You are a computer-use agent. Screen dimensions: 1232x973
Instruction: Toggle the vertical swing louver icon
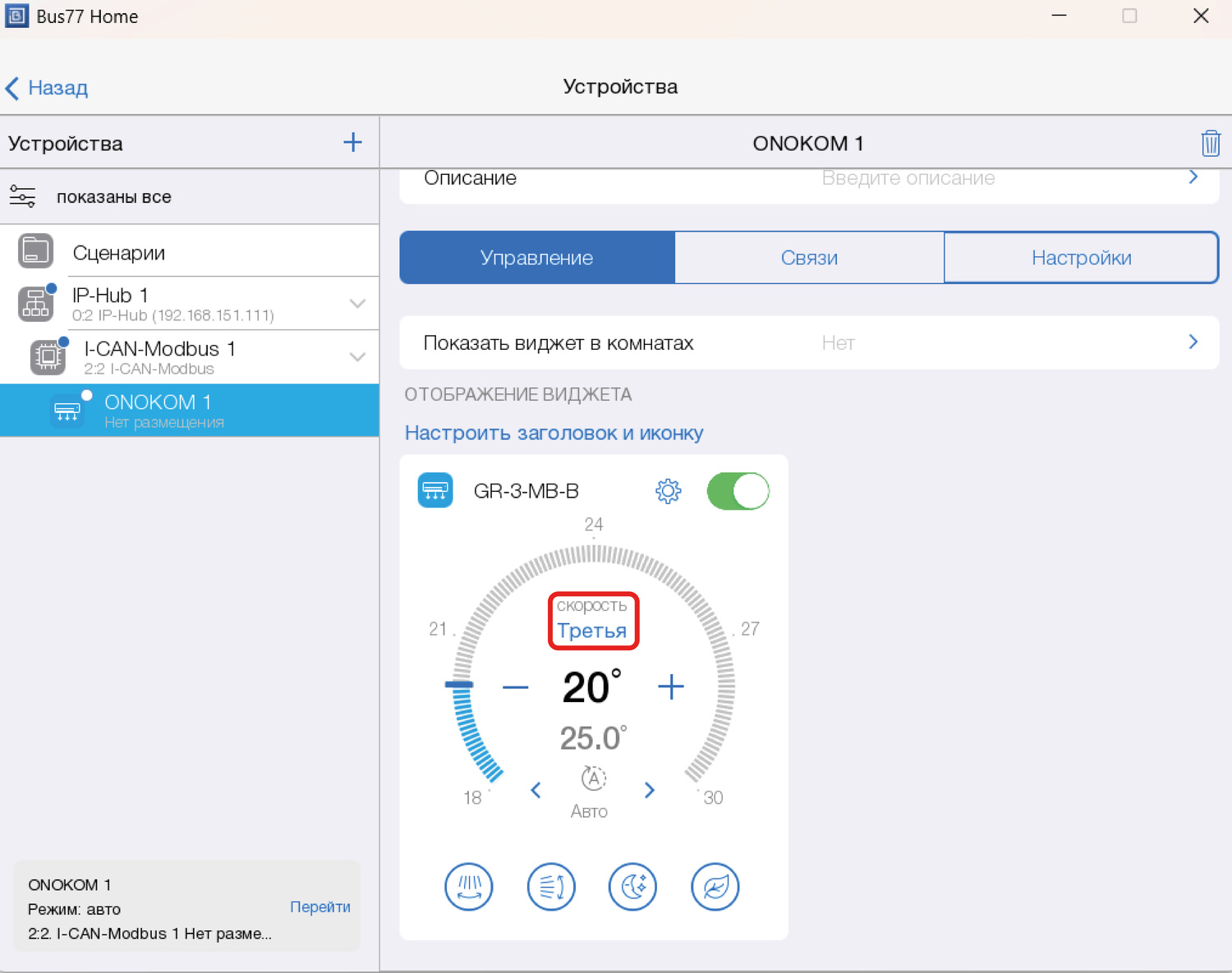(468, 887)
